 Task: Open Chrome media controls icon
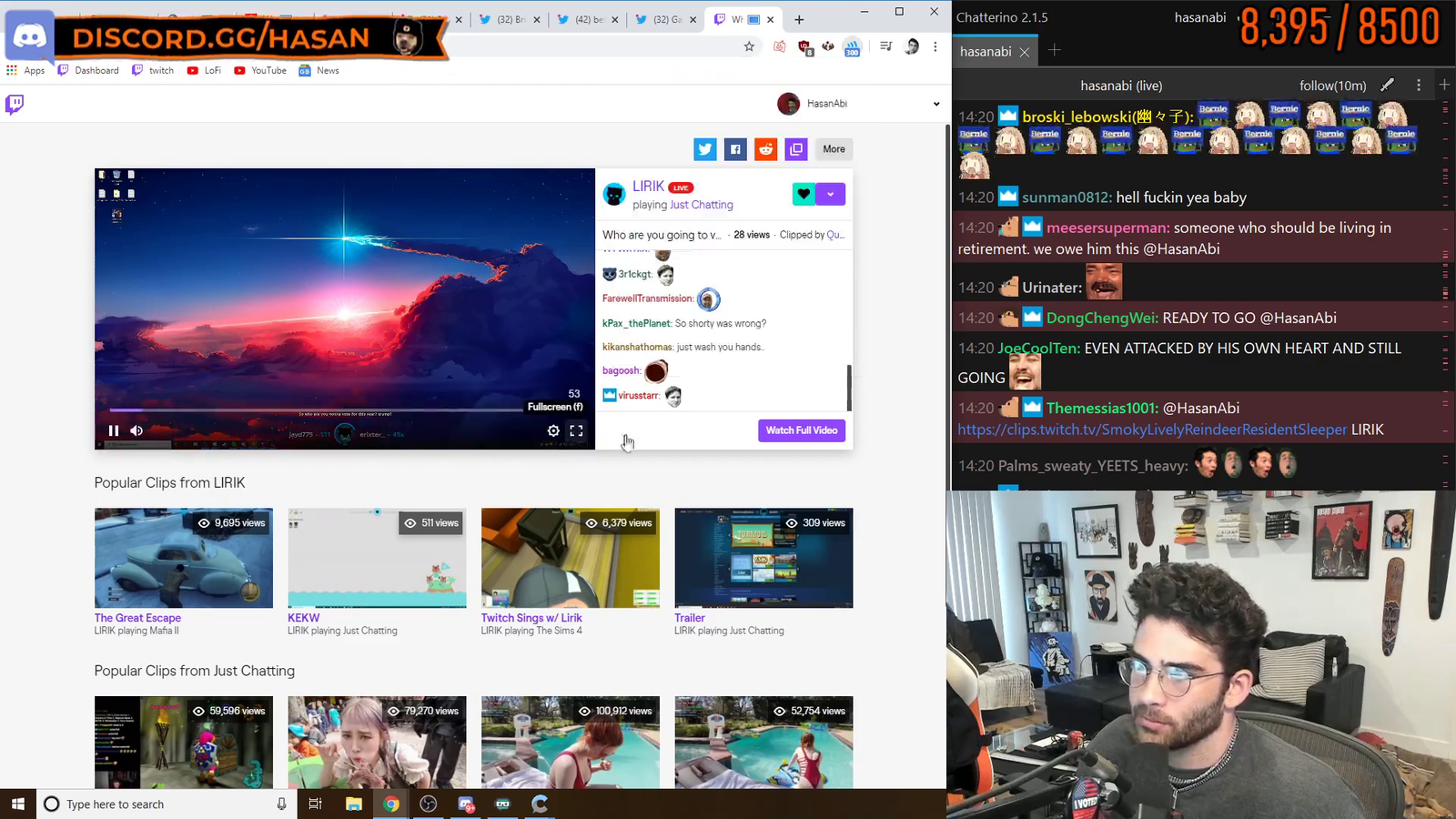click(x=885, y=46)
